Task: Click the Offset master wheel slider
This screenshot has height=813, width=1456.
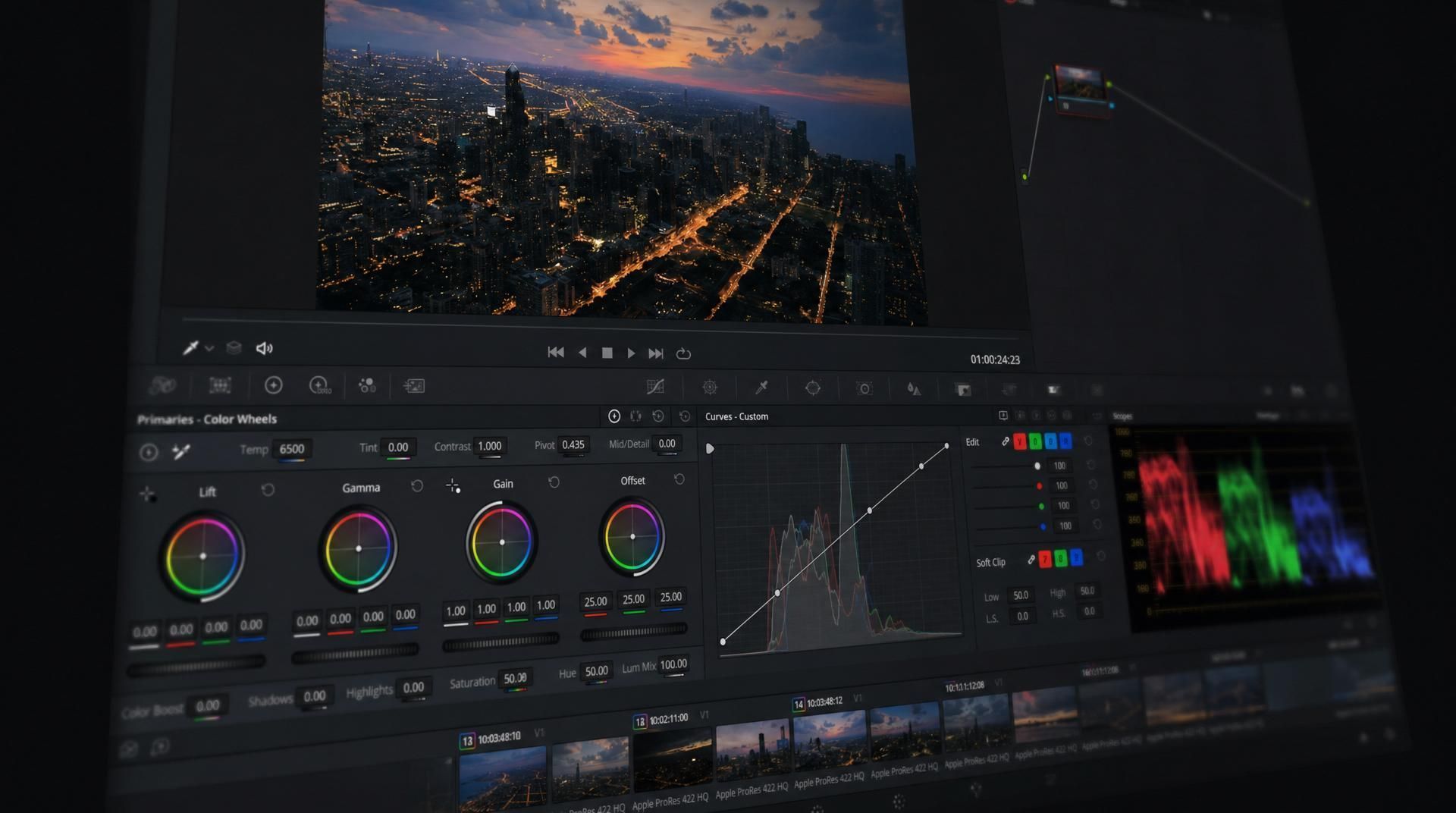Action: tap(634, 631)
